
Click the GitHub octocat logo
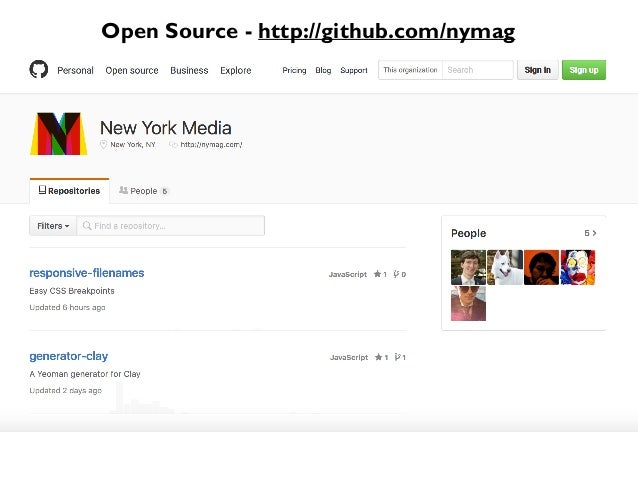(39, 70)
